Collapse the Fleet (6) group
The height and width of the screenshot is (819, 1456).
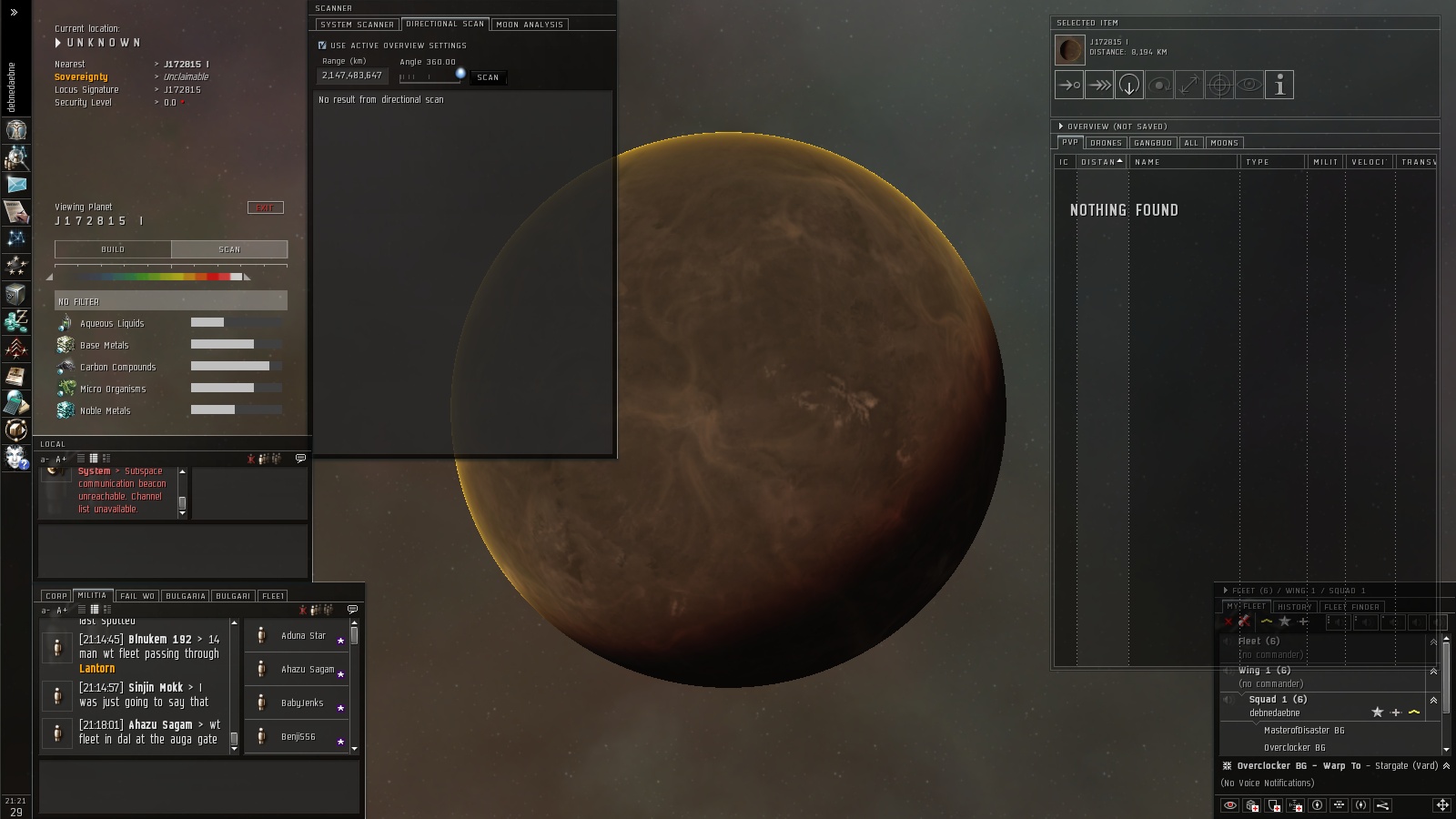coord(1434,642)
